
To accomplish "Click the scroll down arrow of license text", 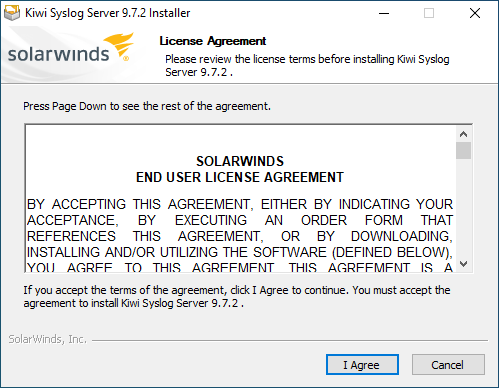I will coord(463,264).
